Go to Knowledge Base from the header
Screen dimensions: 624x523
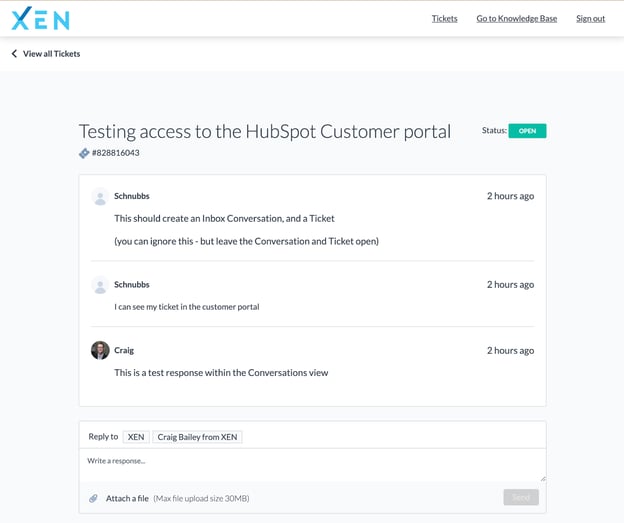coord(516,18)
